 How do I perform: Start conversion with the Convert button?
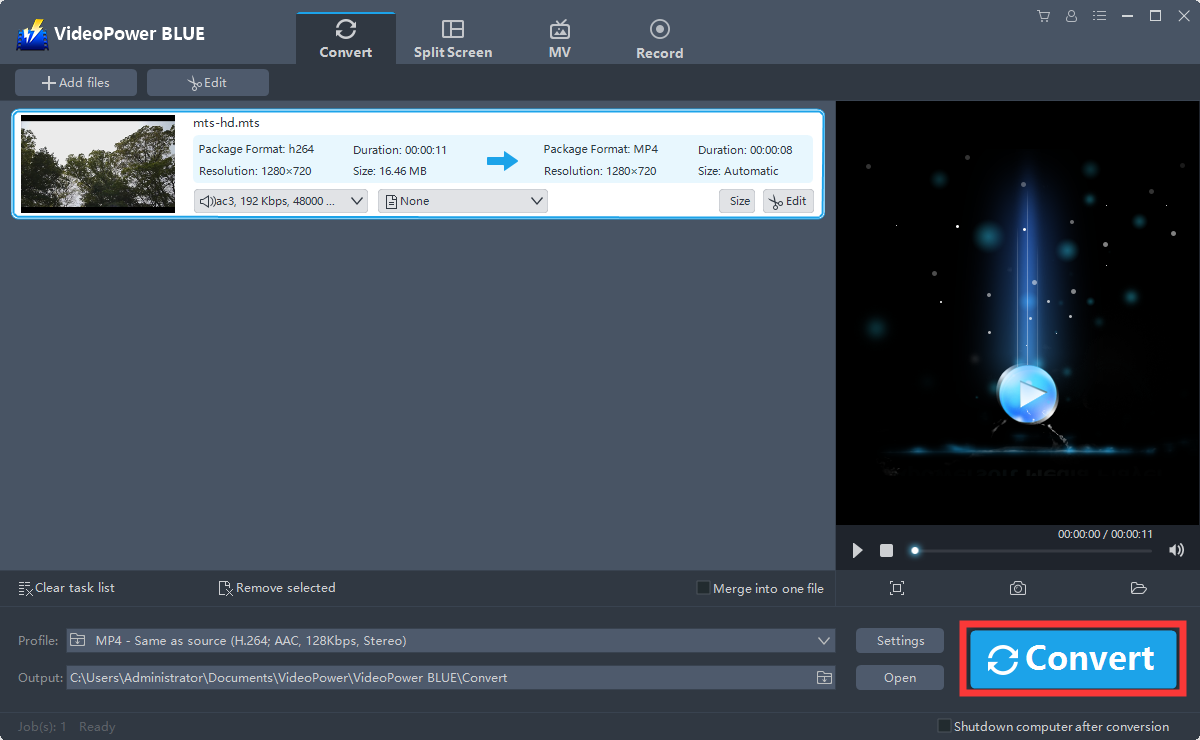click(1072, 658)
